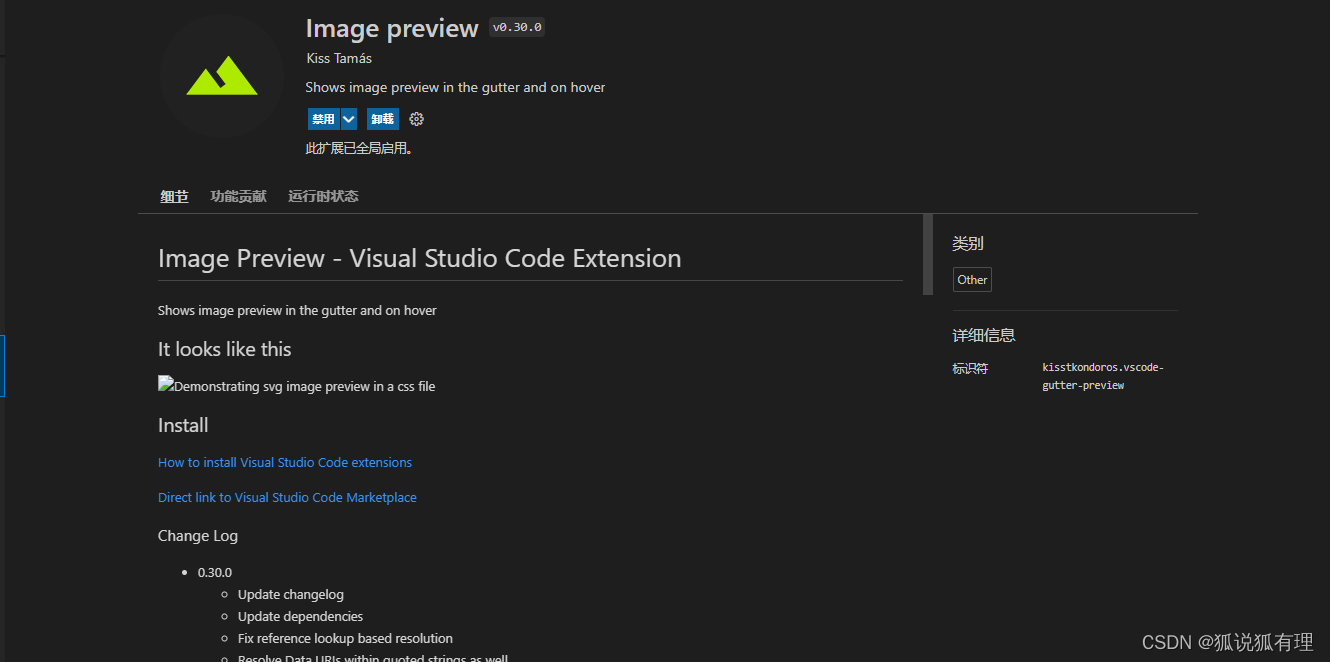Click the Other category tag
The height and width of the screenshot is (662, 1330).
click(x=972, y=280)
